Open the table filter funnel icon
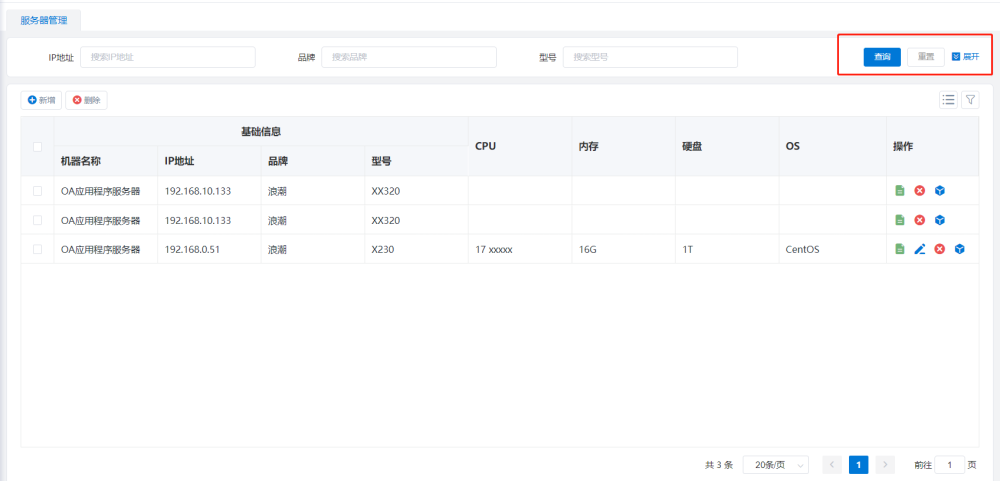Viewport: 1000px width, 481px height. [x=970, y=99]
